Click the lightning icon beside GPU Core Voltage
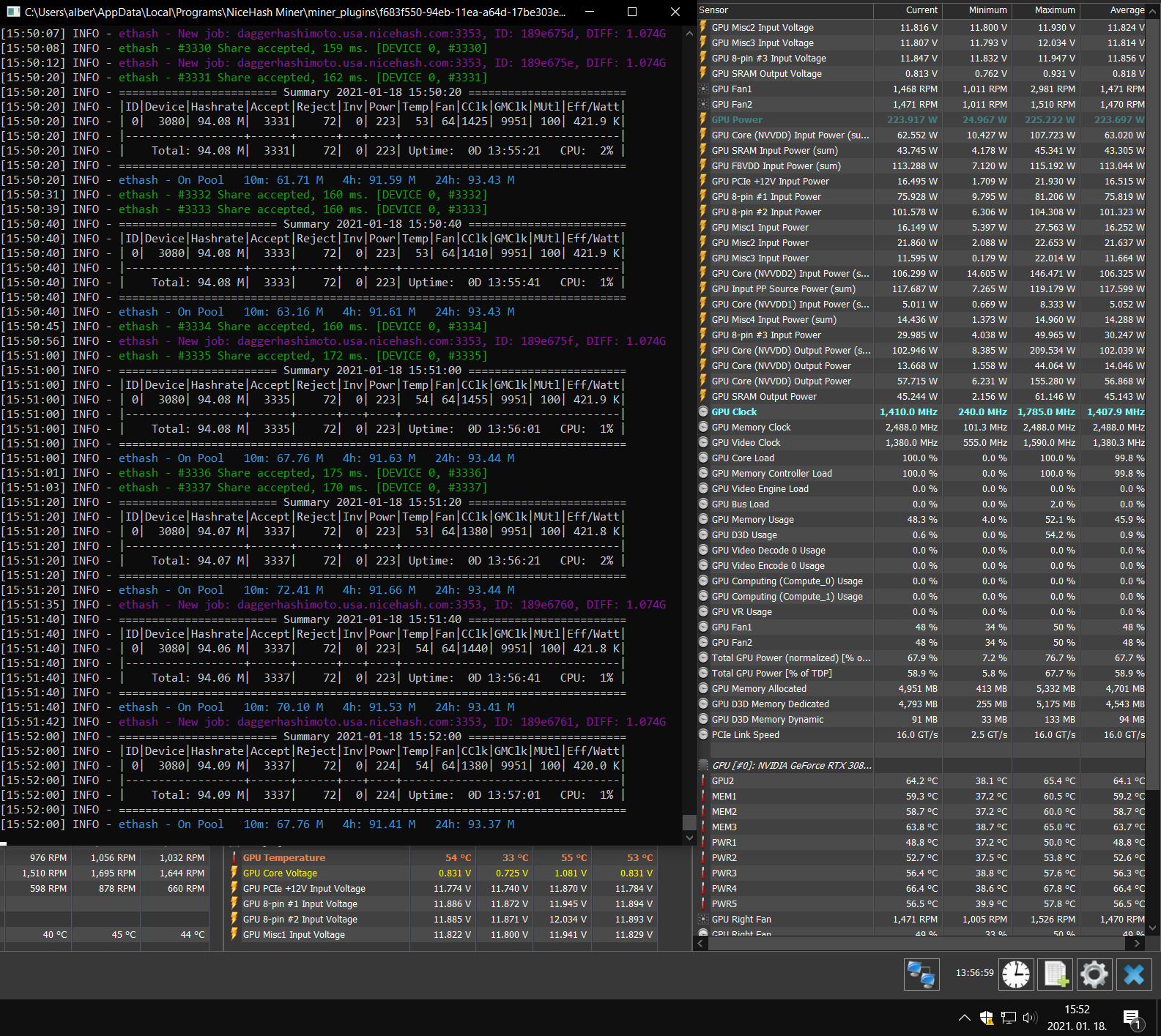 coord(234,873)
